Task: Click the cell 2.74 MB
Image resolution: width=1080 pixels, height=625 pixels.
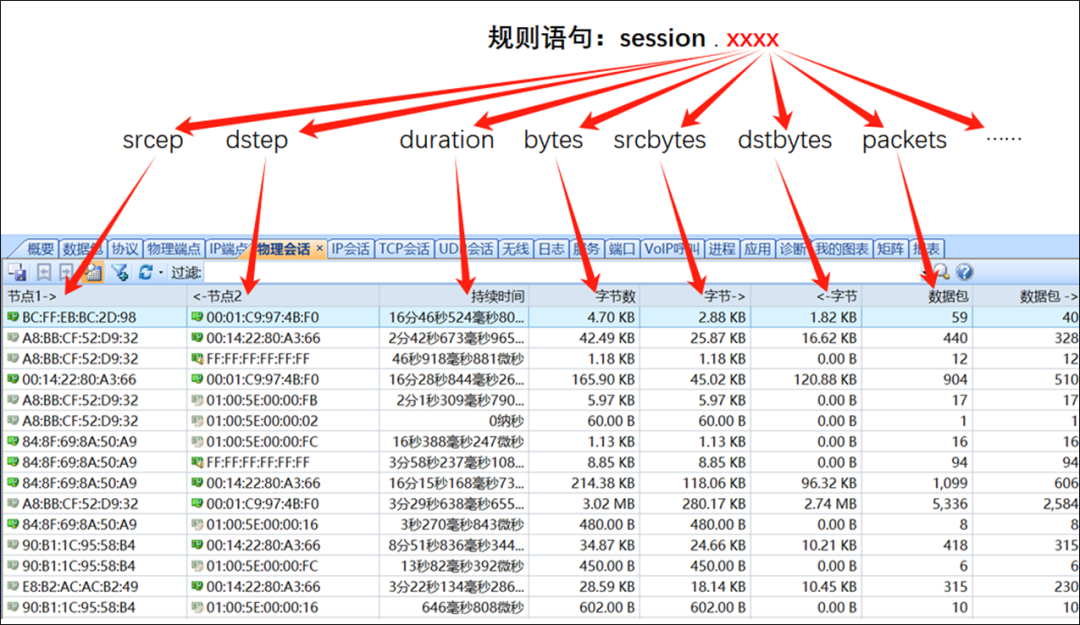Action: coord(832,504)
